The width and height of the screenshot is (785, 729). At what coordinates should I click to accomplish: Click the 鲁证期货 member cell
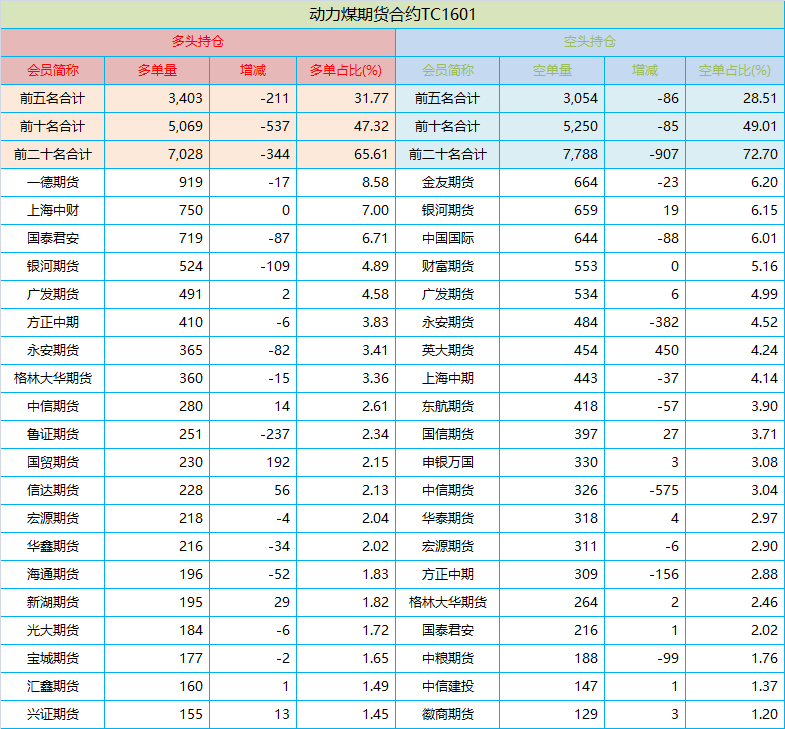53,435
